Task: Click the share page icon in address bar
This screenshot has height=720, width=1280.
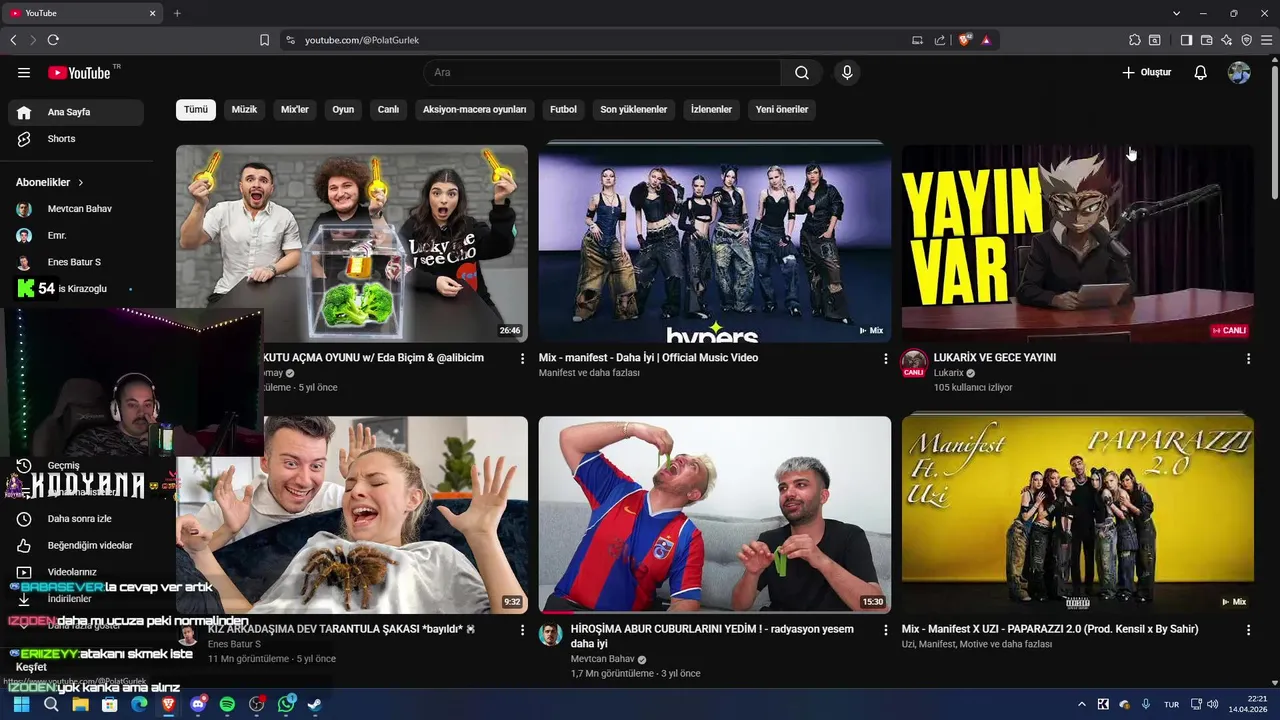Action: coord(940,40)
